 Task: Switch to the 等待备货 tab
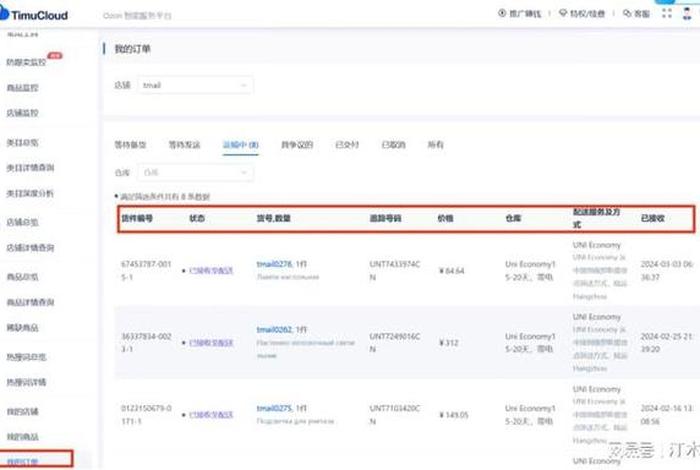click(130, 145)
